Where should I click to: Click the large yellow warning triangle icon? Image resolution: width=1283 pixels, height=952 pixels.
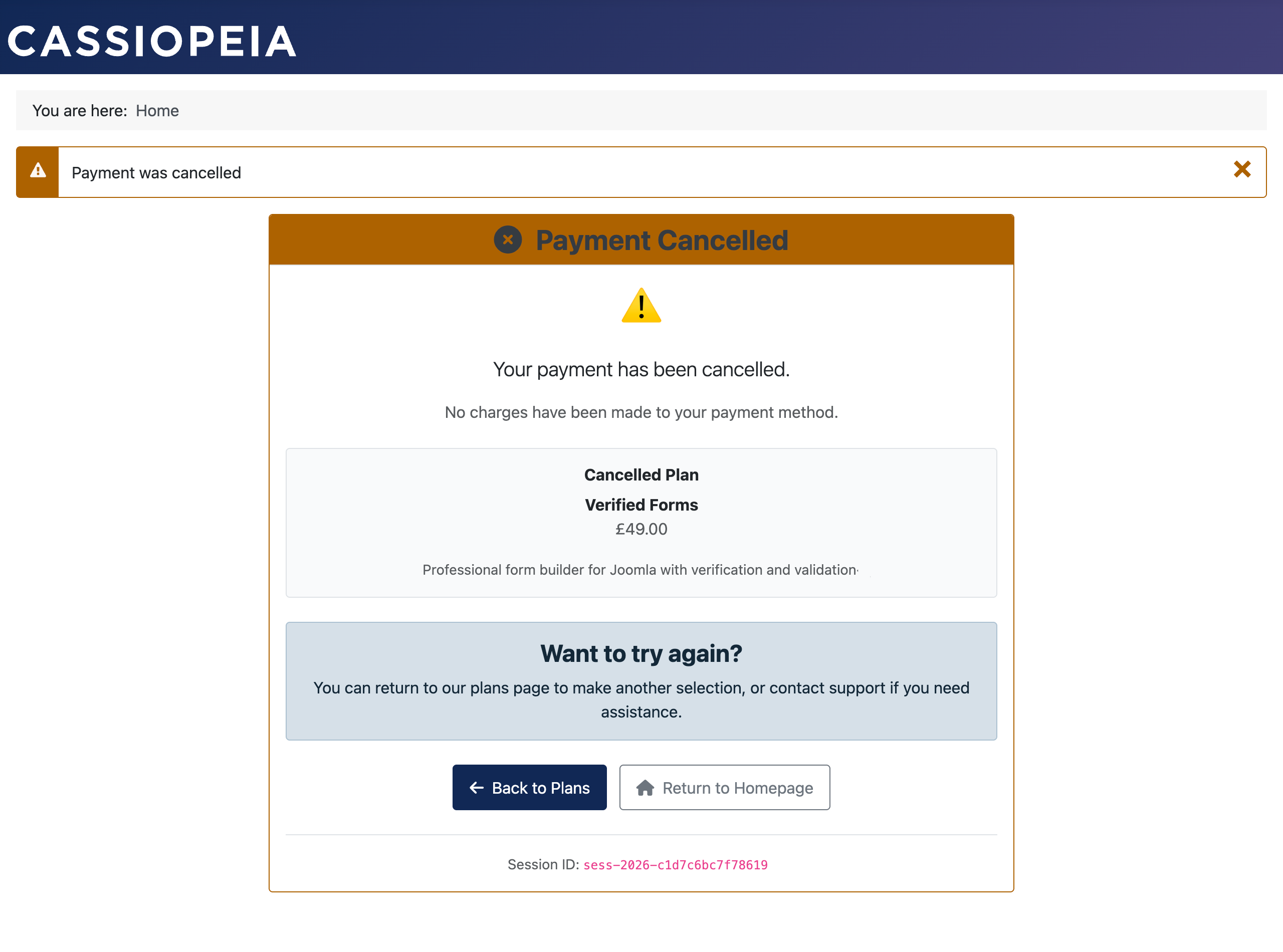[x=641, y=306]
